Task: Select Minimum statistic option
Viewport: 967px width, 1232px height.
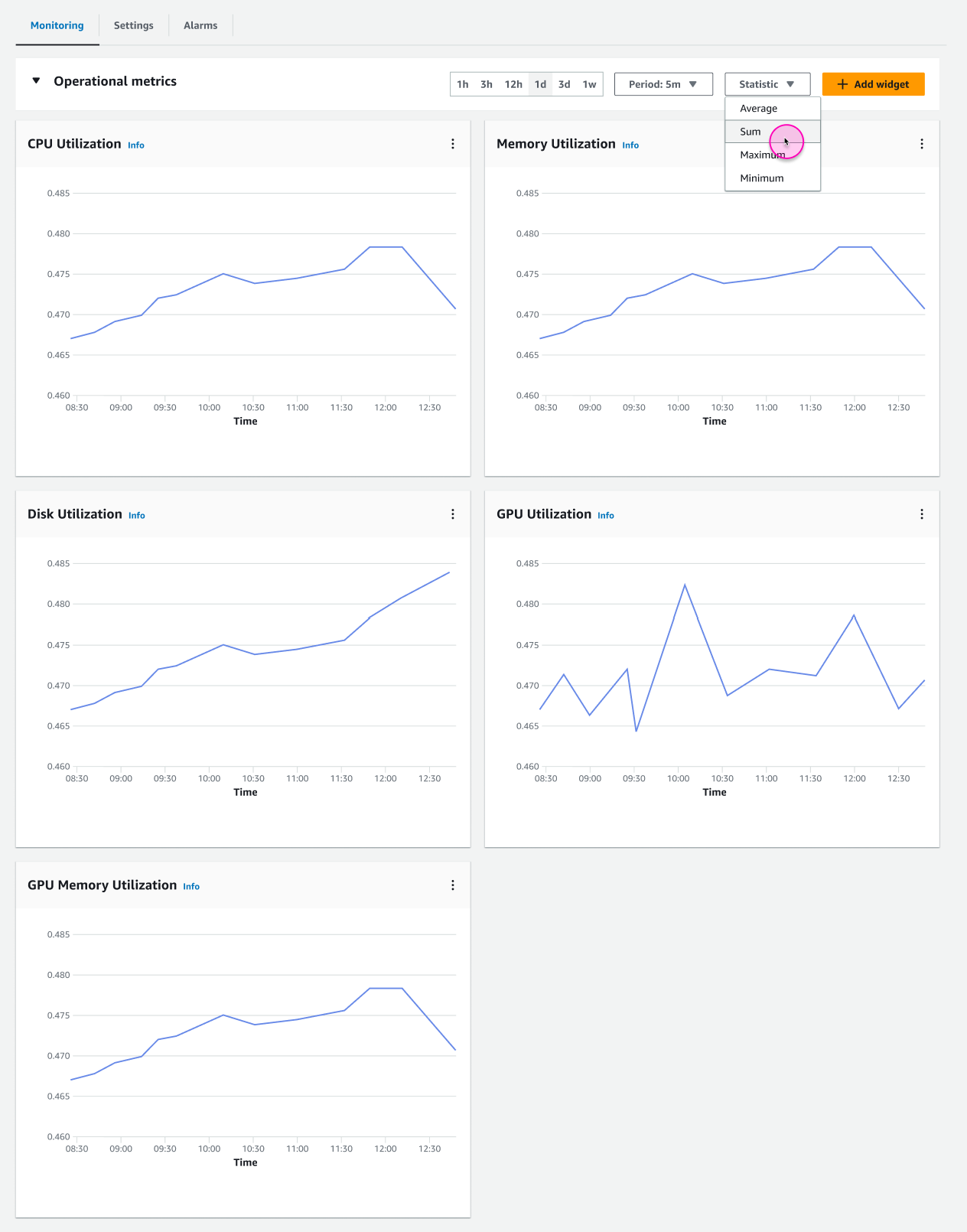Action: point(761,178)
